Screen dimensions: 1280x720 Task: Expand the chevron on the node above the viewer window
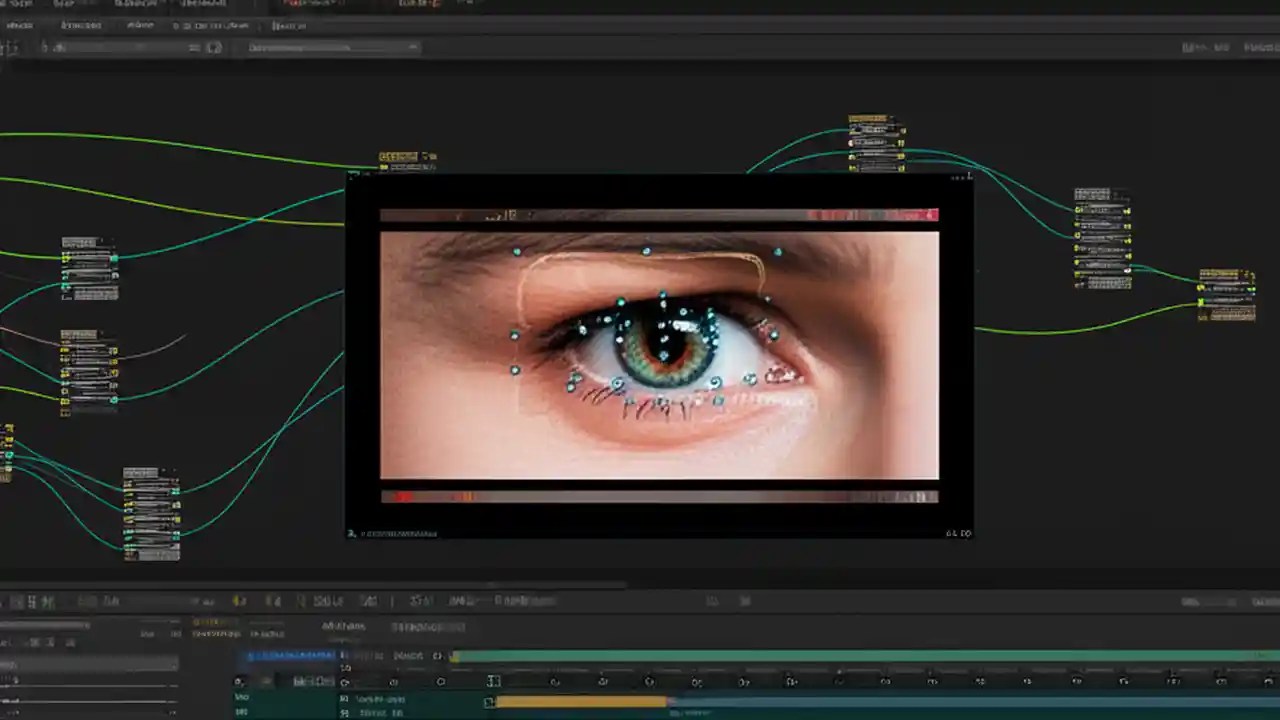(430, 156)
